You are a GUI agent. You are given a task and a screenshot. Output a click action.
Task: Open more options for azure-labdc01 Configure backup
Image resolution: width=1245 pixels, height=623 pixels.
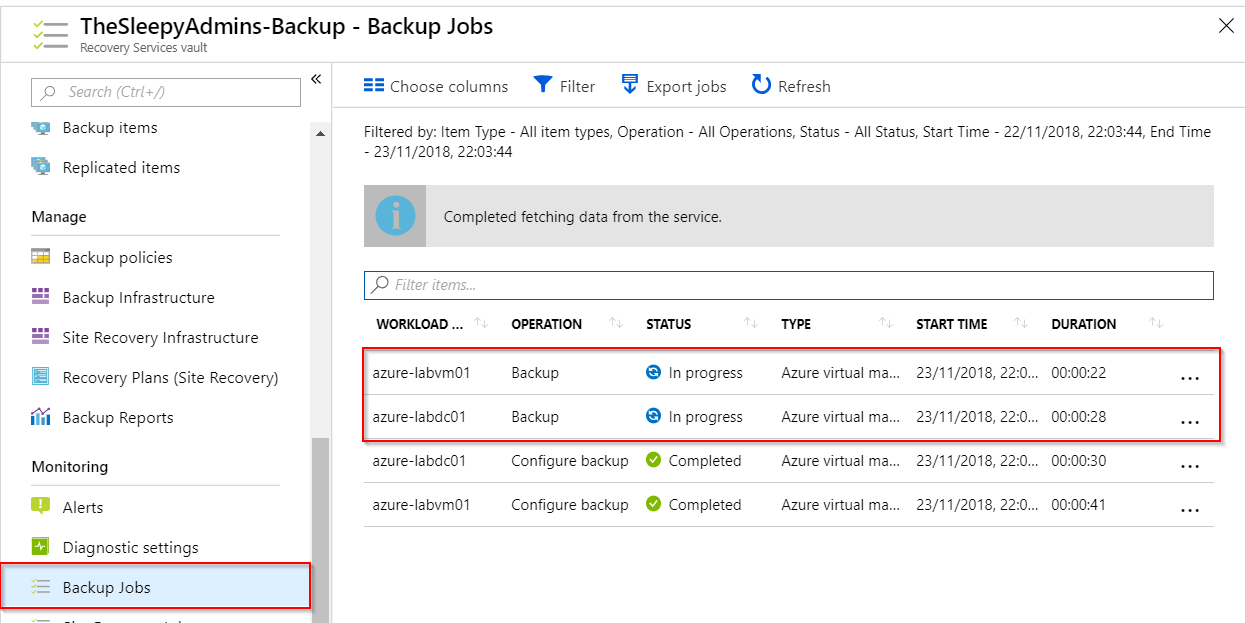1189,467
